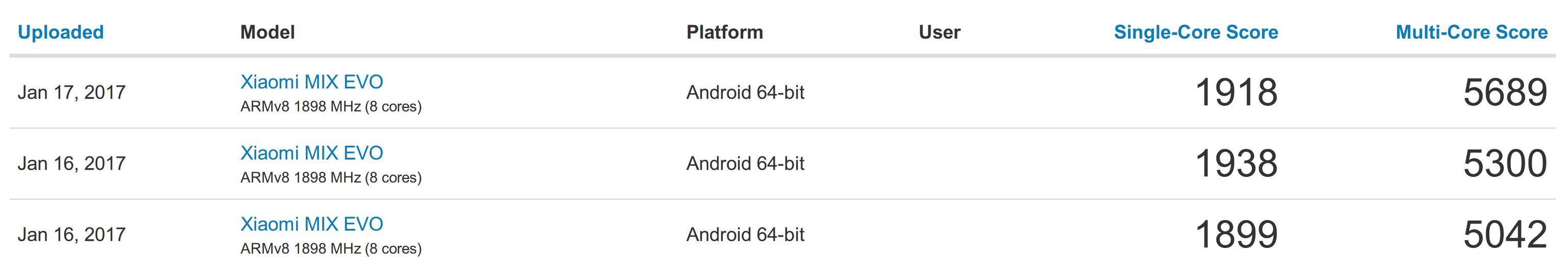
Task: Open the Xiaomi MIX EVO link scoring 5300 multi-core
Action: click(x=312, y=153)
